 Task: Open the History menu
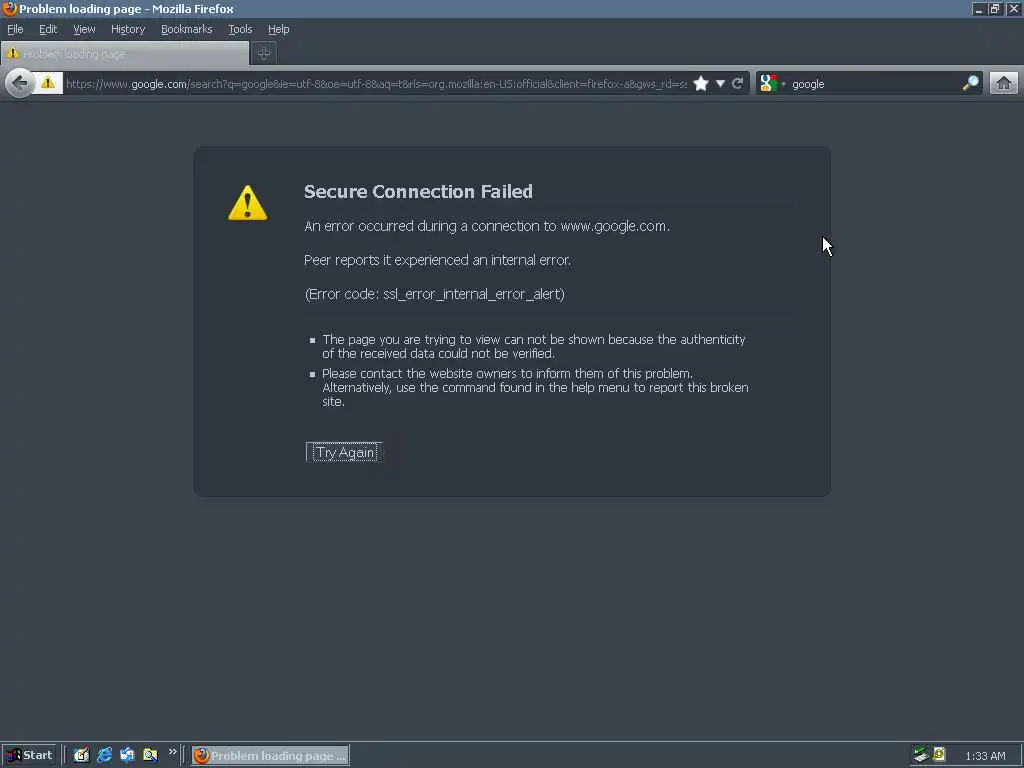tap(128, 29)
